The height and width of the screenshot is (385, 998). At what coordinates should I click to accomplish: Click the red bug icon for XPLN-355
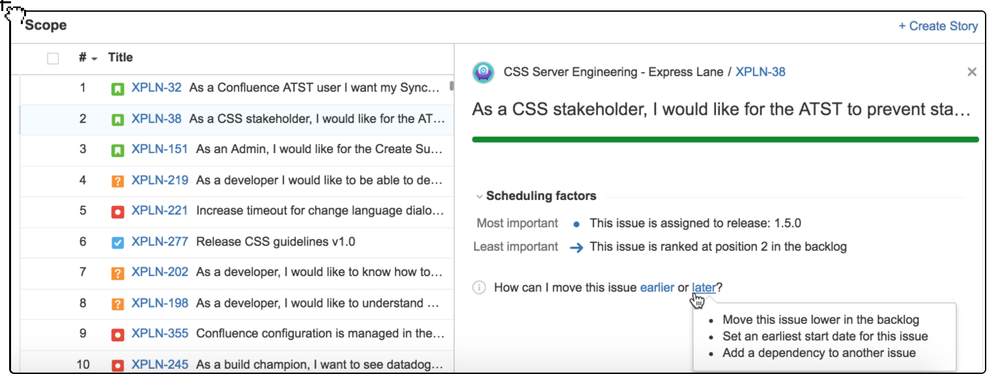(x=117, y=334)
